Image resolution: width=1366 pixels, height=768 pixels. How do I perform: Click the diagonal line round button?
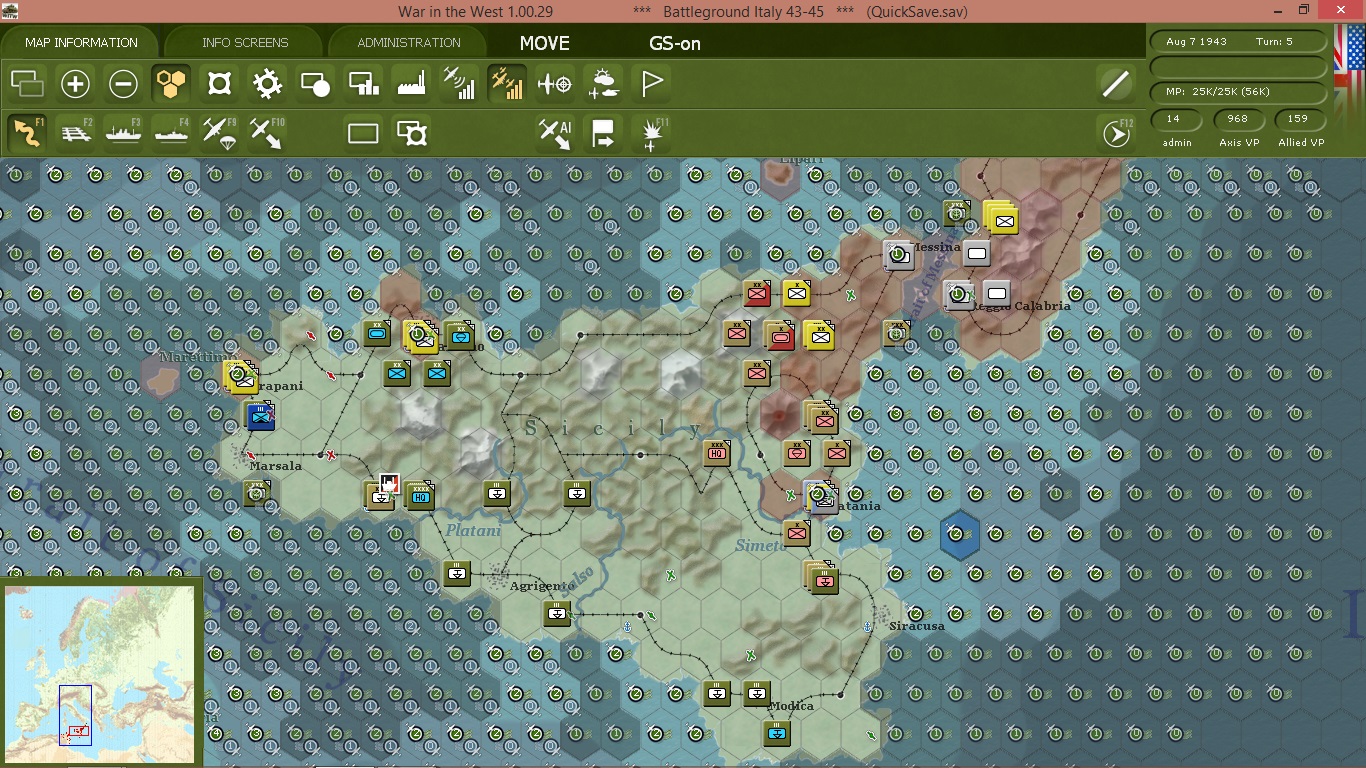[x=1115, y=84]
